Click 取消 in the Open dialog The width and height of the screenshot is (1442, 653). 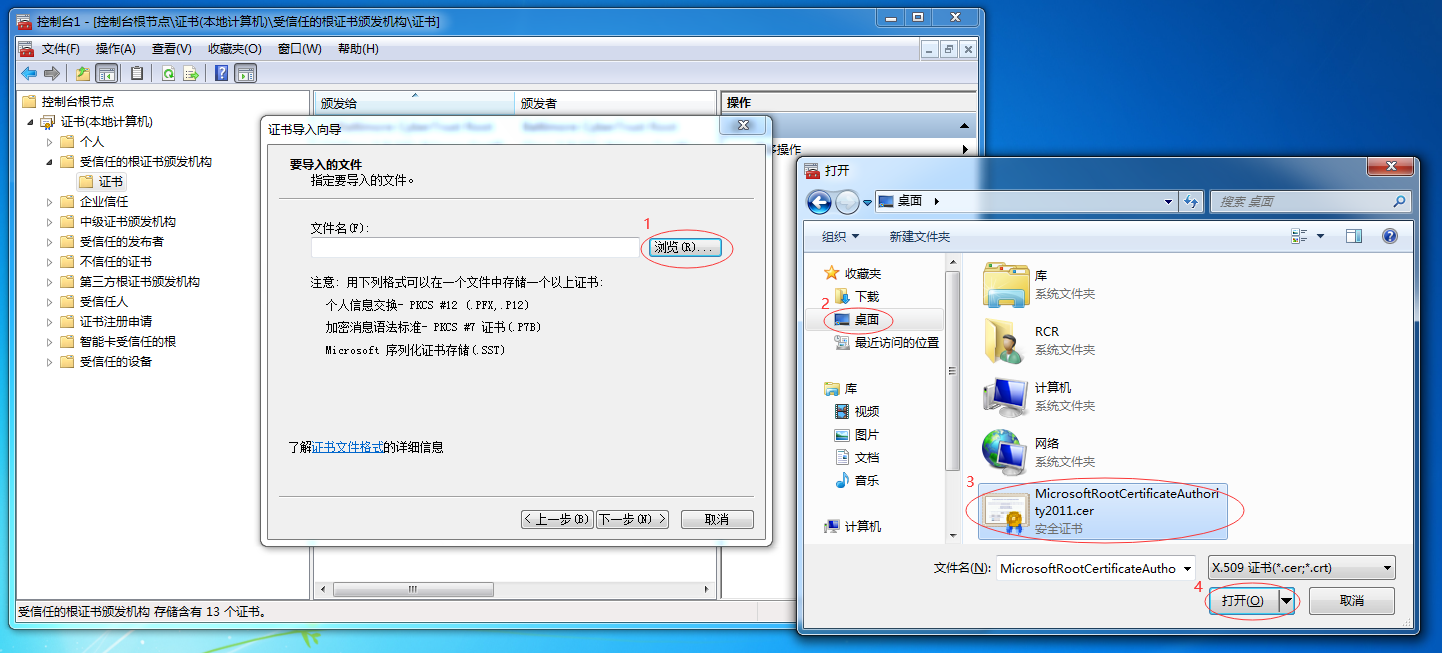coord(1352,601)
